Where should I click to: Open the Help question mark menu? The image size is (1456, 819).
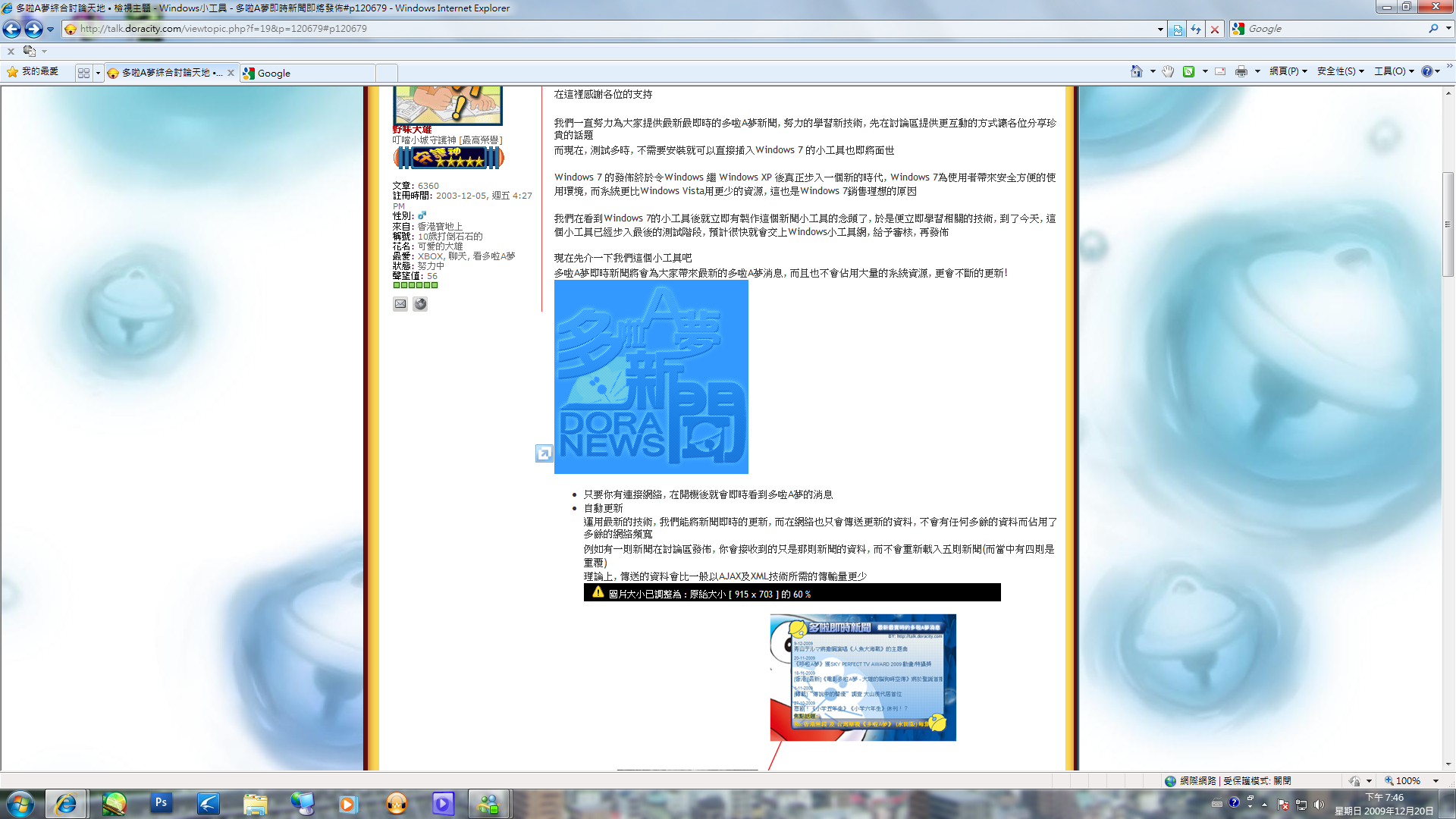(1430, 71)
